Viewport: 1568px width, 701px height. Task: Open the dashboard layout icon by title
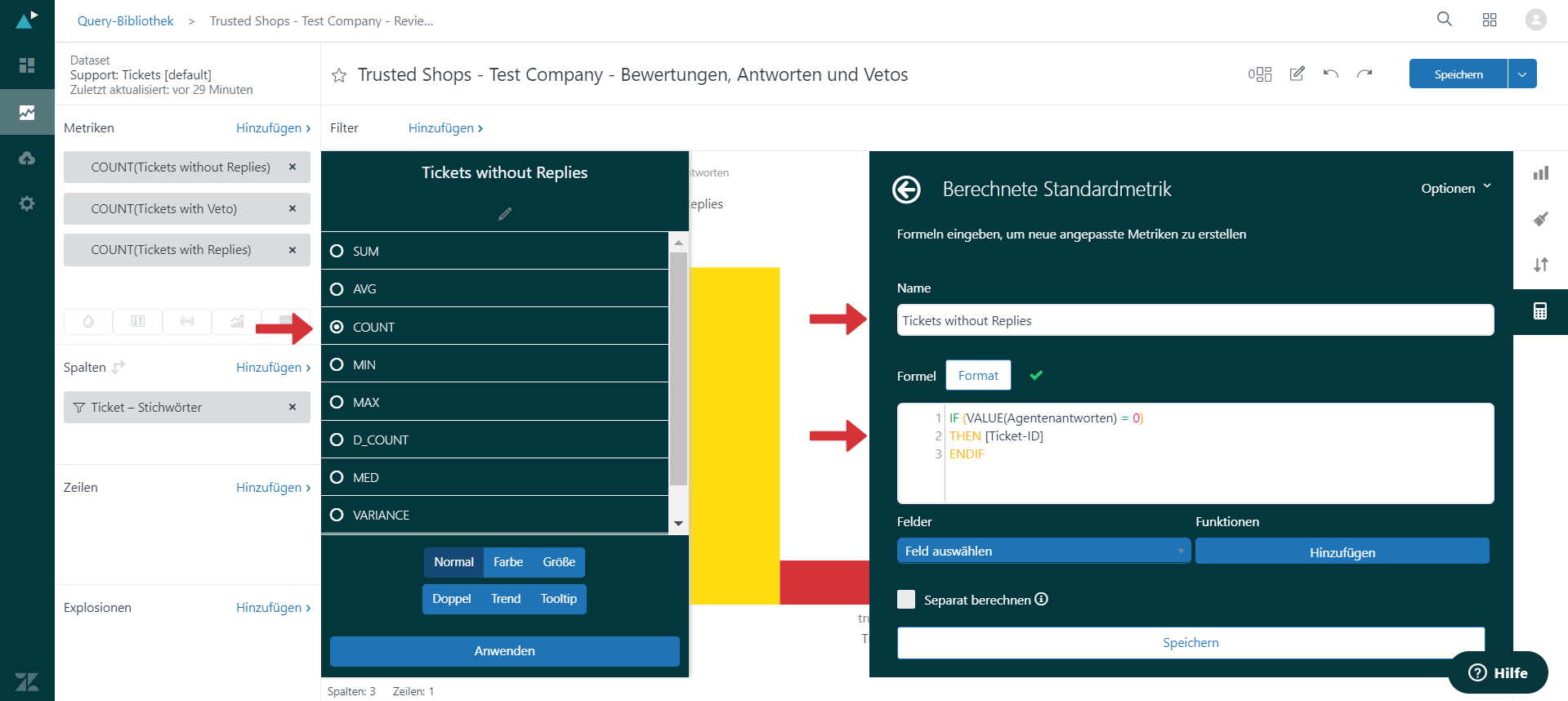(x=1260, y=74)
